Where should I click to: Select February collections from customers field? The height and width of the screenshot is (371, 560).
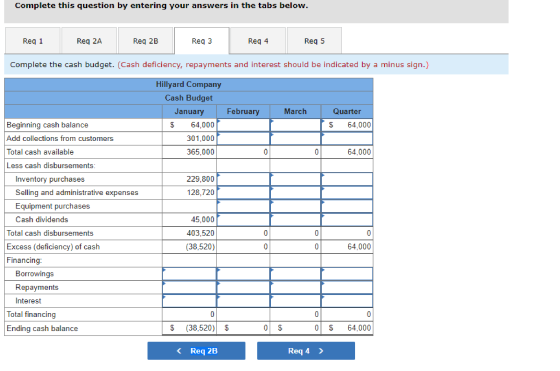coord(243,139)
